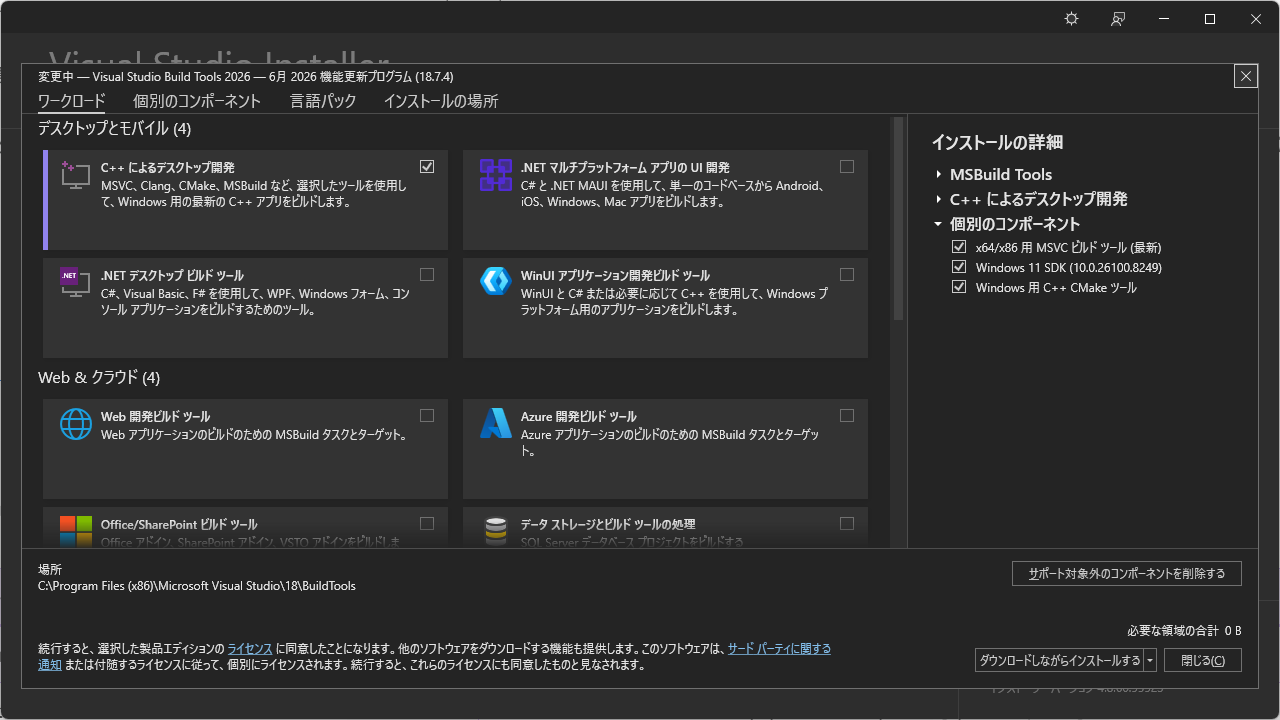Check the .NET デスクトップ ビルド ツール workload
Screen dimensions: 1280x720
(x=427, y=274)
